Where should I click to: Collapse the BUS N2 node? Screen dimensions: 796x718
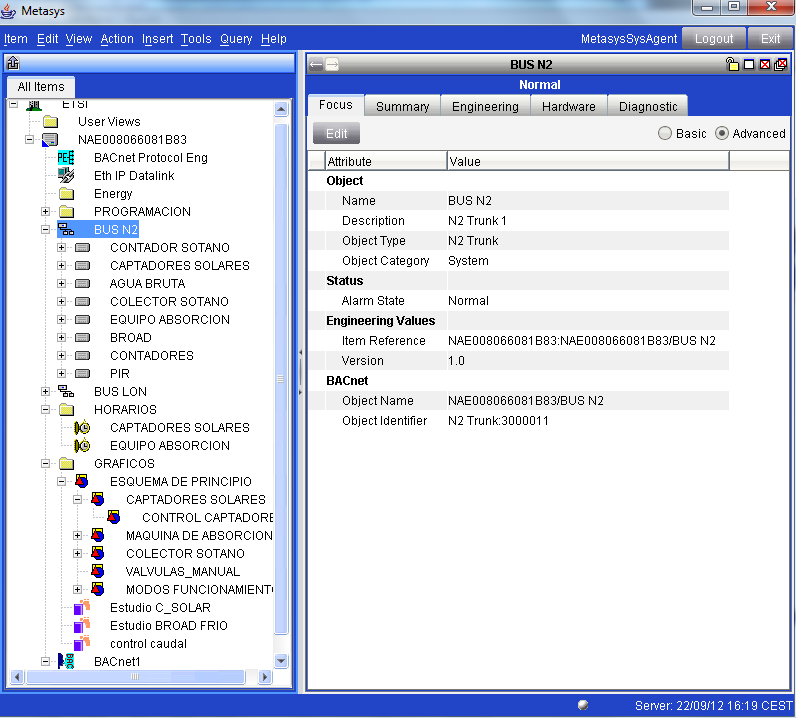tap(45, 230)
